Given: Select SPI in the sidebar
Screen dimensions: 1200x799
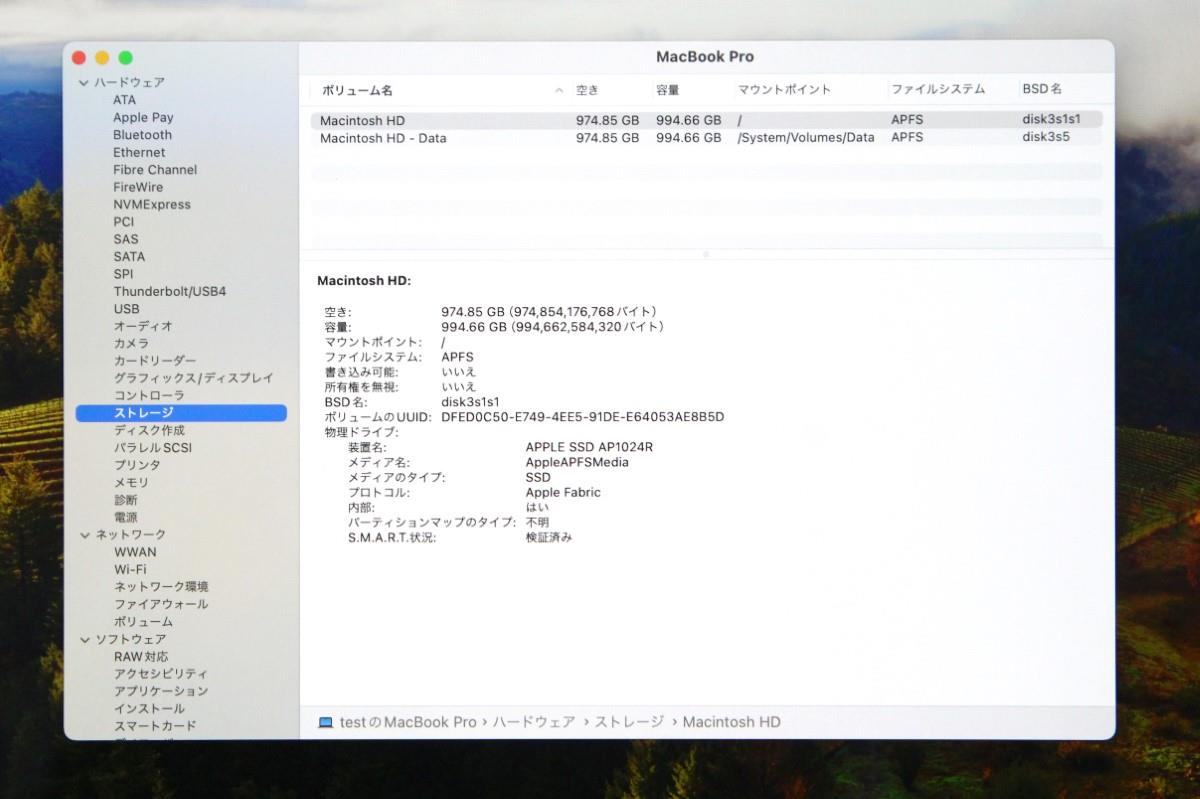Looking at the screenshot, I should (x=123, y=274).
